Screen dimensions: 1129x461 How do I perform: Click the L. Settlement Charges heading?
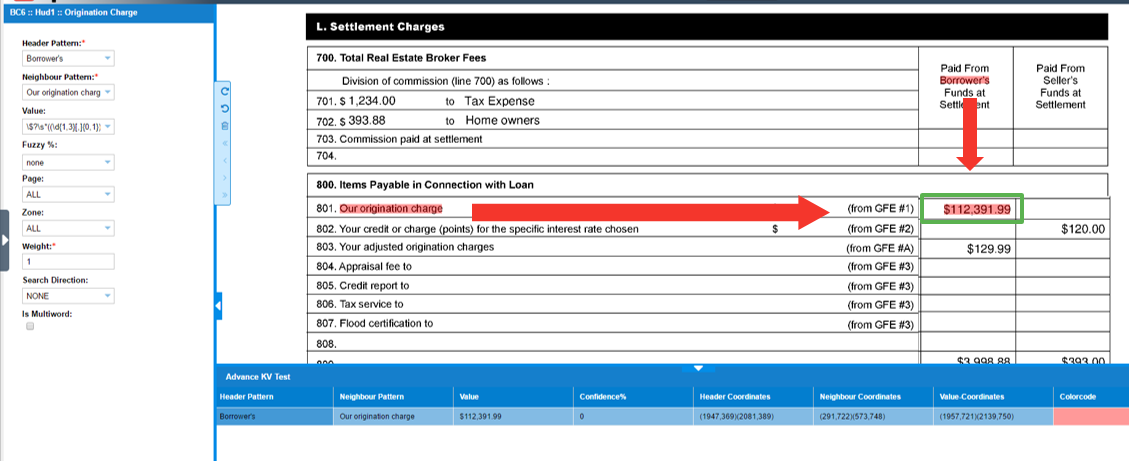click(380, 27)
